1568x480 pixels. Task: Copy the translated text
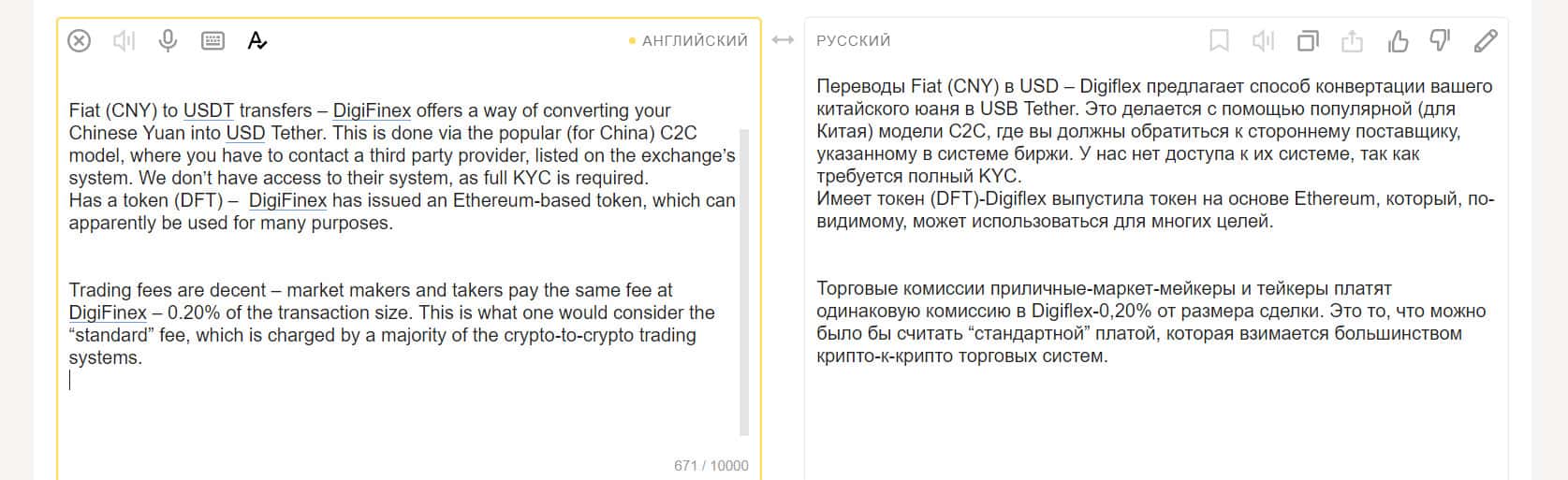(1308, 41)
